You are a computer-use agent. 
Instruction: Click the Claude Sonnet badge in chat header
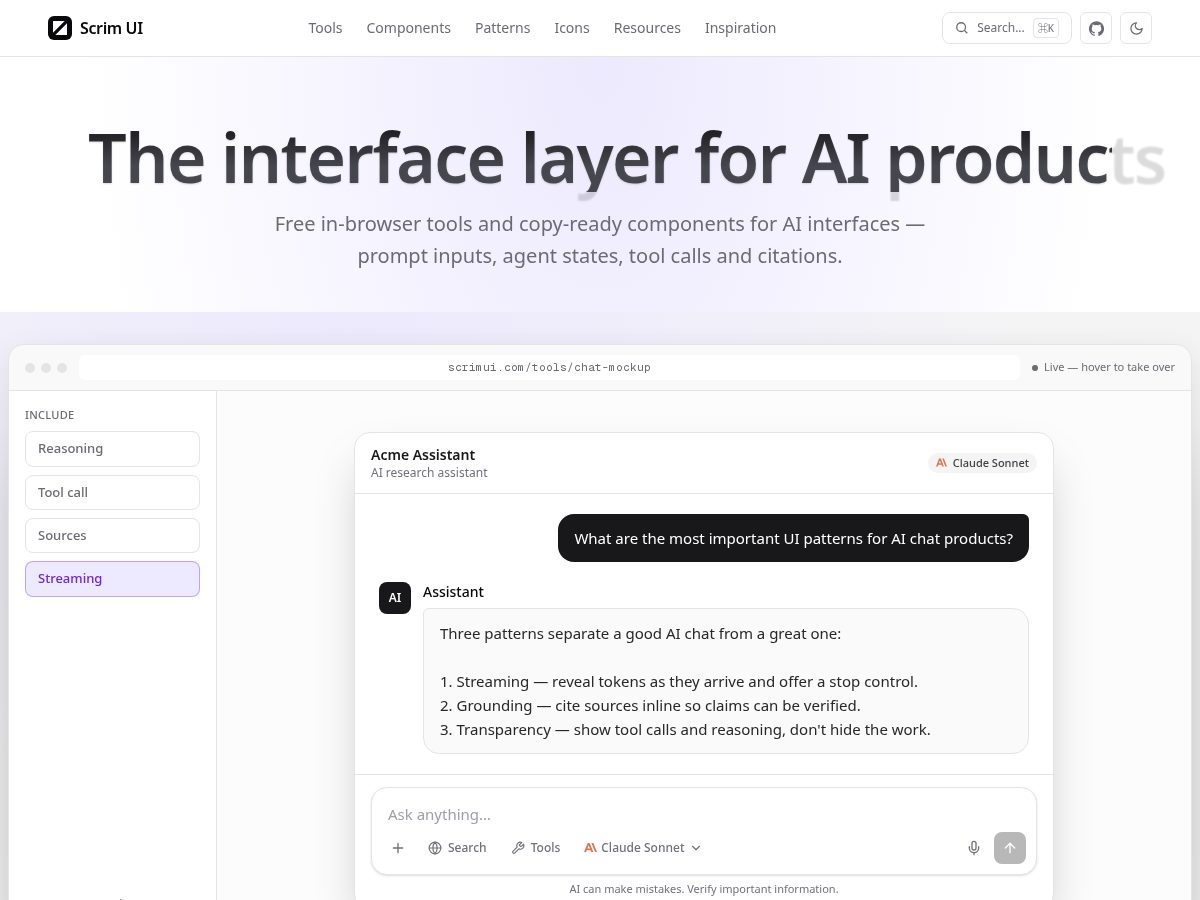click(982, 463)
